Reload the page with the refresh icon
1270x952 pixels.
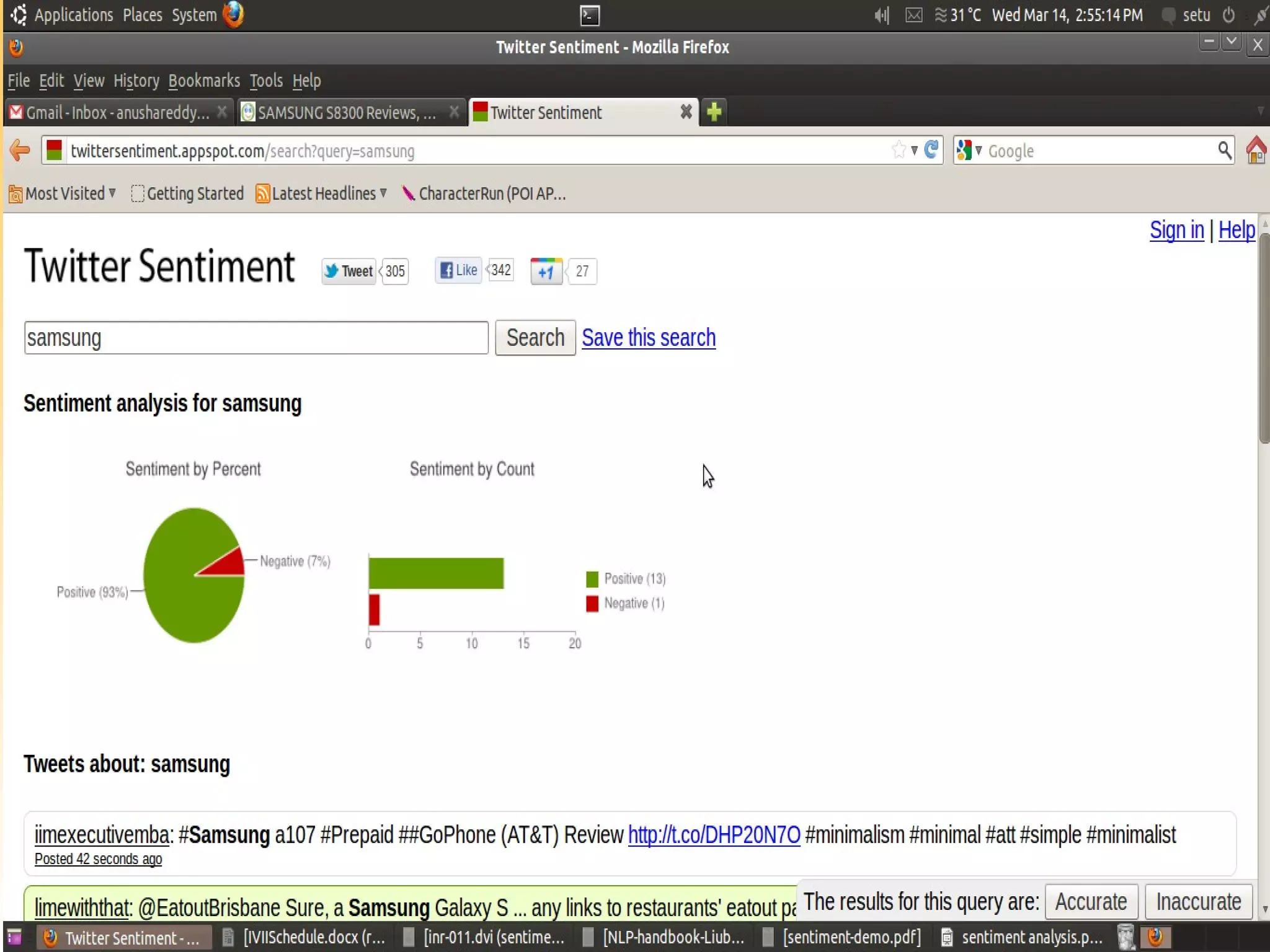931,150
